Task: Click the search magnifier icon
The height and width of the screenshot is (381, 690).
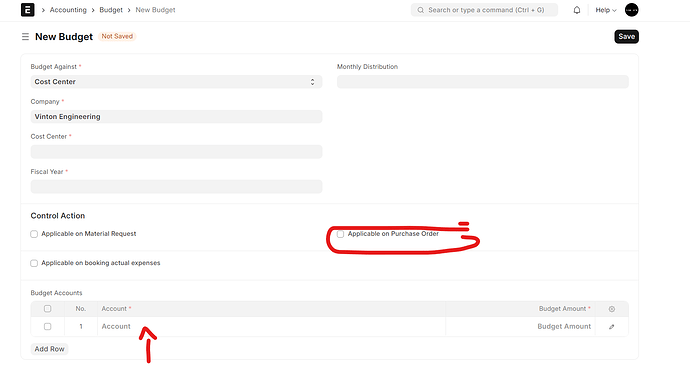Action: coord(421,10)
